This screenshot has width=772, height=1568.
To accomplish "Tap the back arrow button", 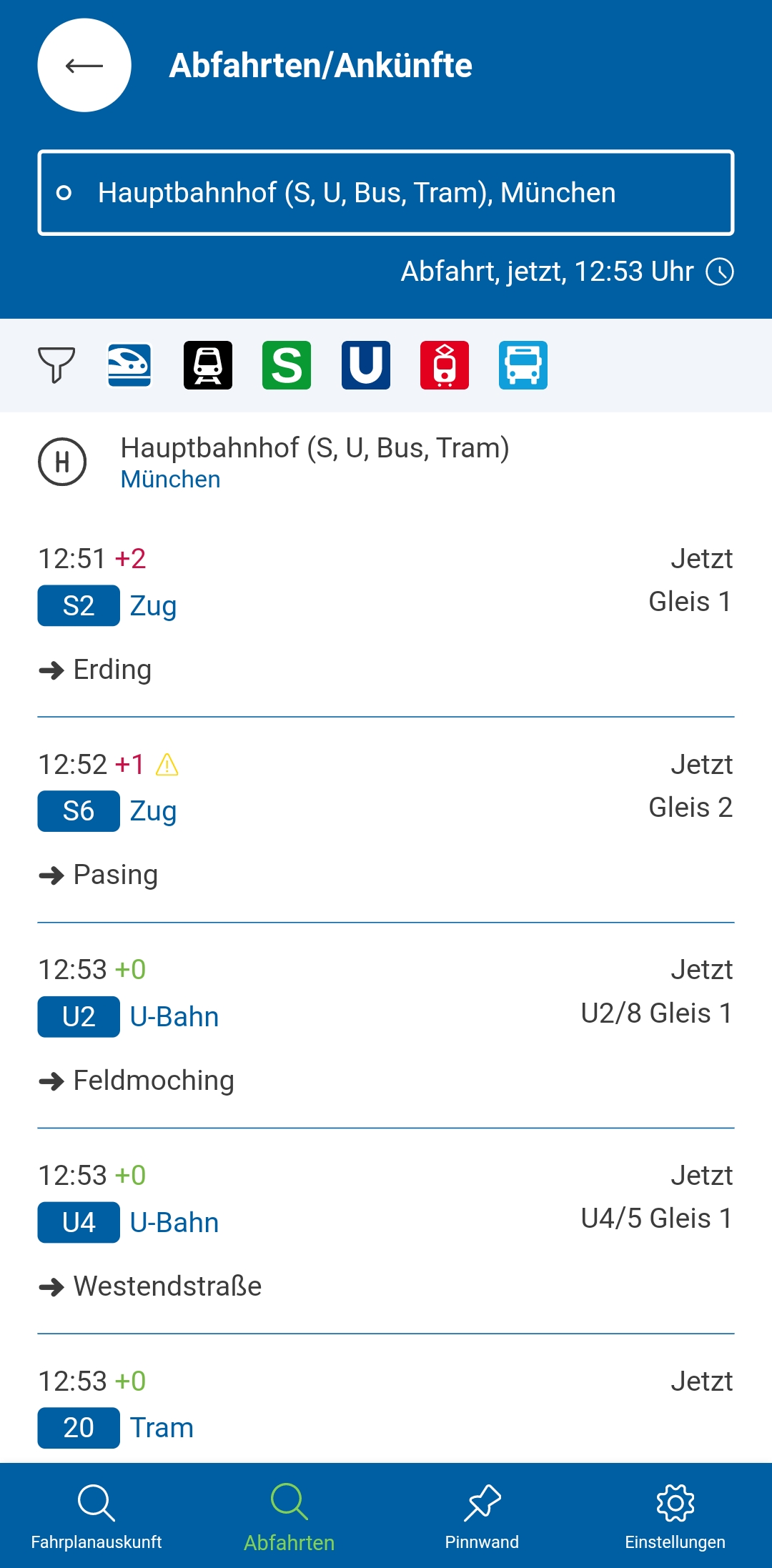I will (x=84, y=65).
